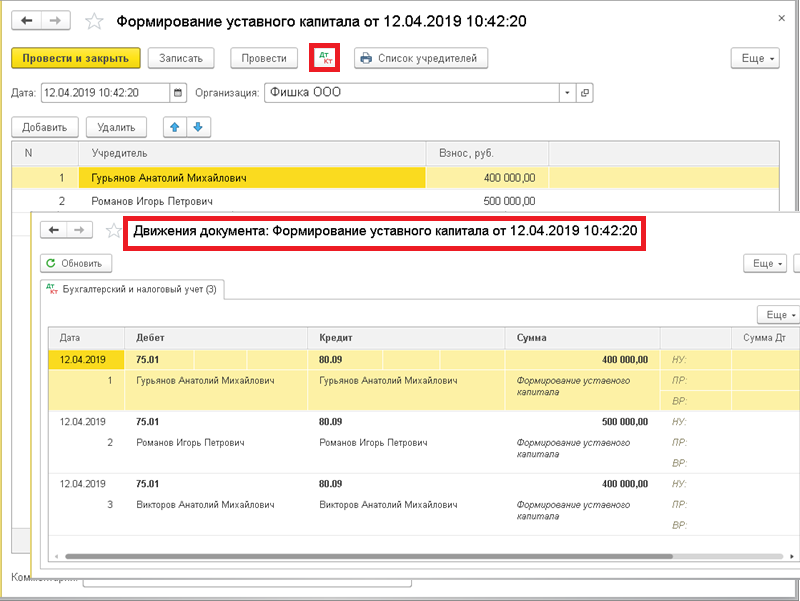This screenshot has height=601, width=800.
Task: Click the Сумма column header
Action: point(583,338)
